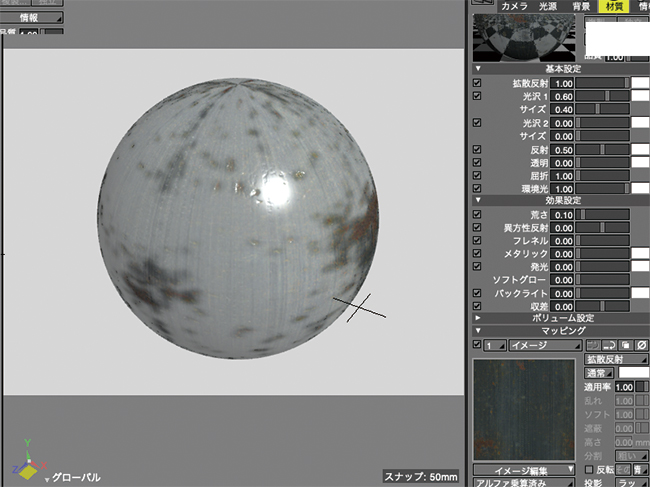Click the curved-arrow move layer icon
This screenshot has width=650, height=487.
coord(609,345)
